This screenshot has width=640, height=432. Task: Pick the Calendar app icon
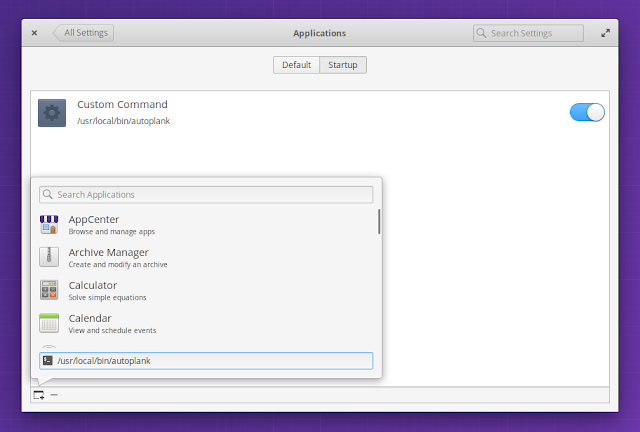(x=49, y=323)
